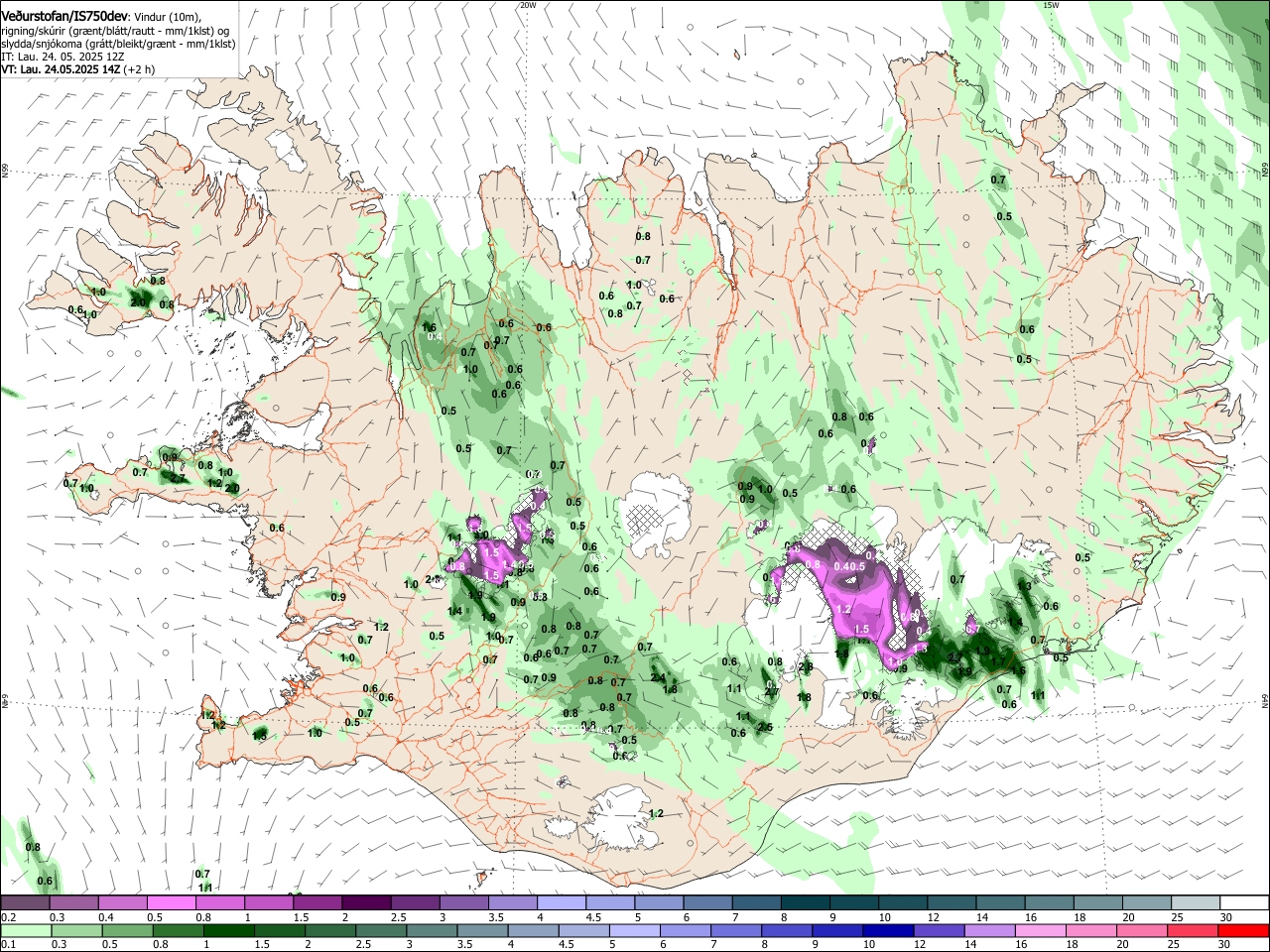Screen dimensions: 1270x952
Task: Pick the purple 1.5–2 snow swatch
Action: (x=318, y=903)
